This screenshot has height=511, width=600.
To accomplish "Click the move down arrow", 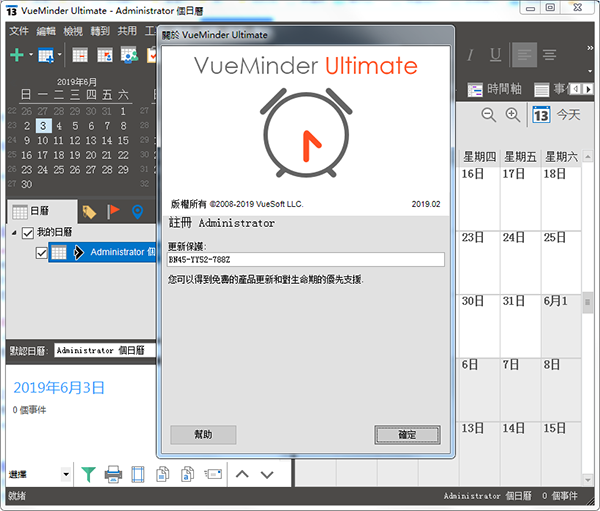I will click(267, 475).
